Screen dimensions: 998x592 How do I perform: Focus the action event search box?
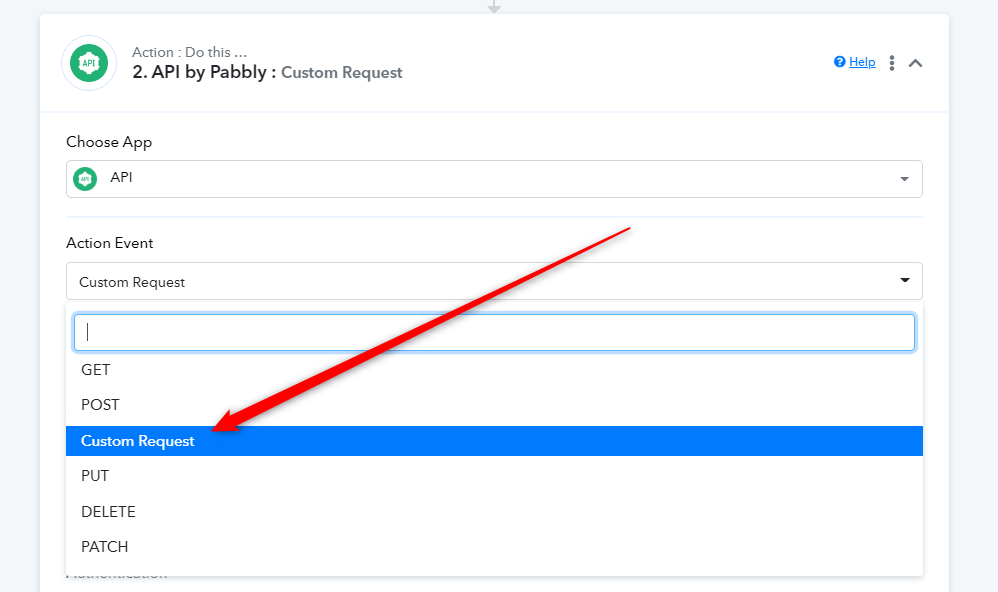[x=494, y=332]
